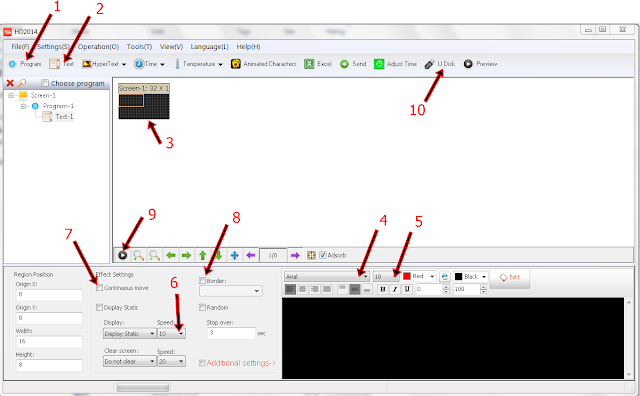Click the Excel toolbar icon
The height and width of the screenshot is (396, 640).
[309, 64]
